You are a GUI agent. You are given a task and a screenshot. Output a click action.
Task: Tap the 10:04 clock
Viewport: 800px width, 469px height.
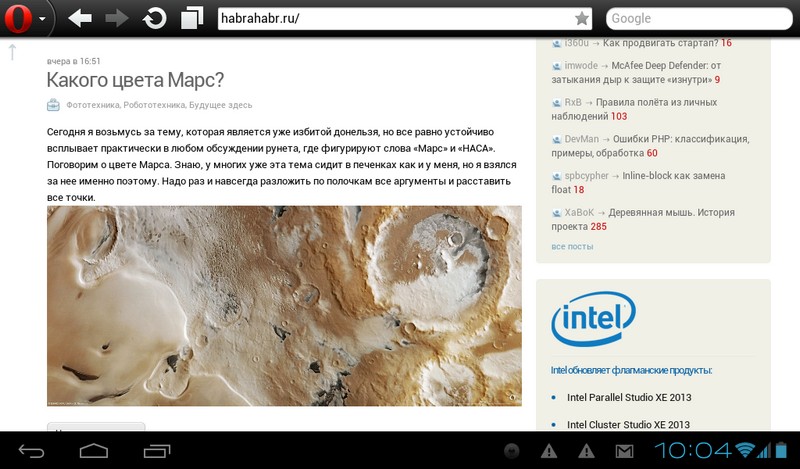693,451
